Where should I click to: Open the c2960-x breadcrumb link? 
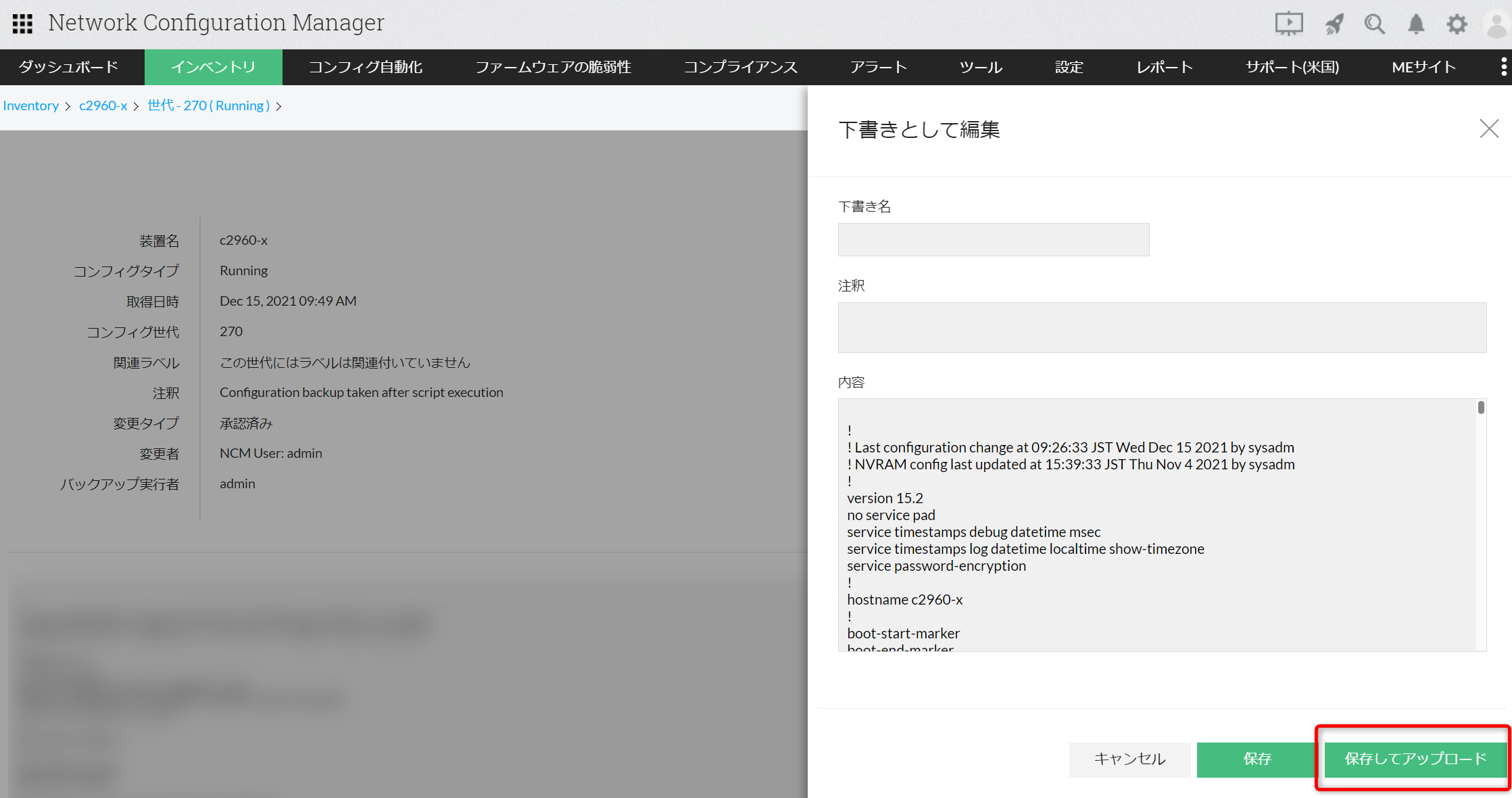click(x=103, y=105)
